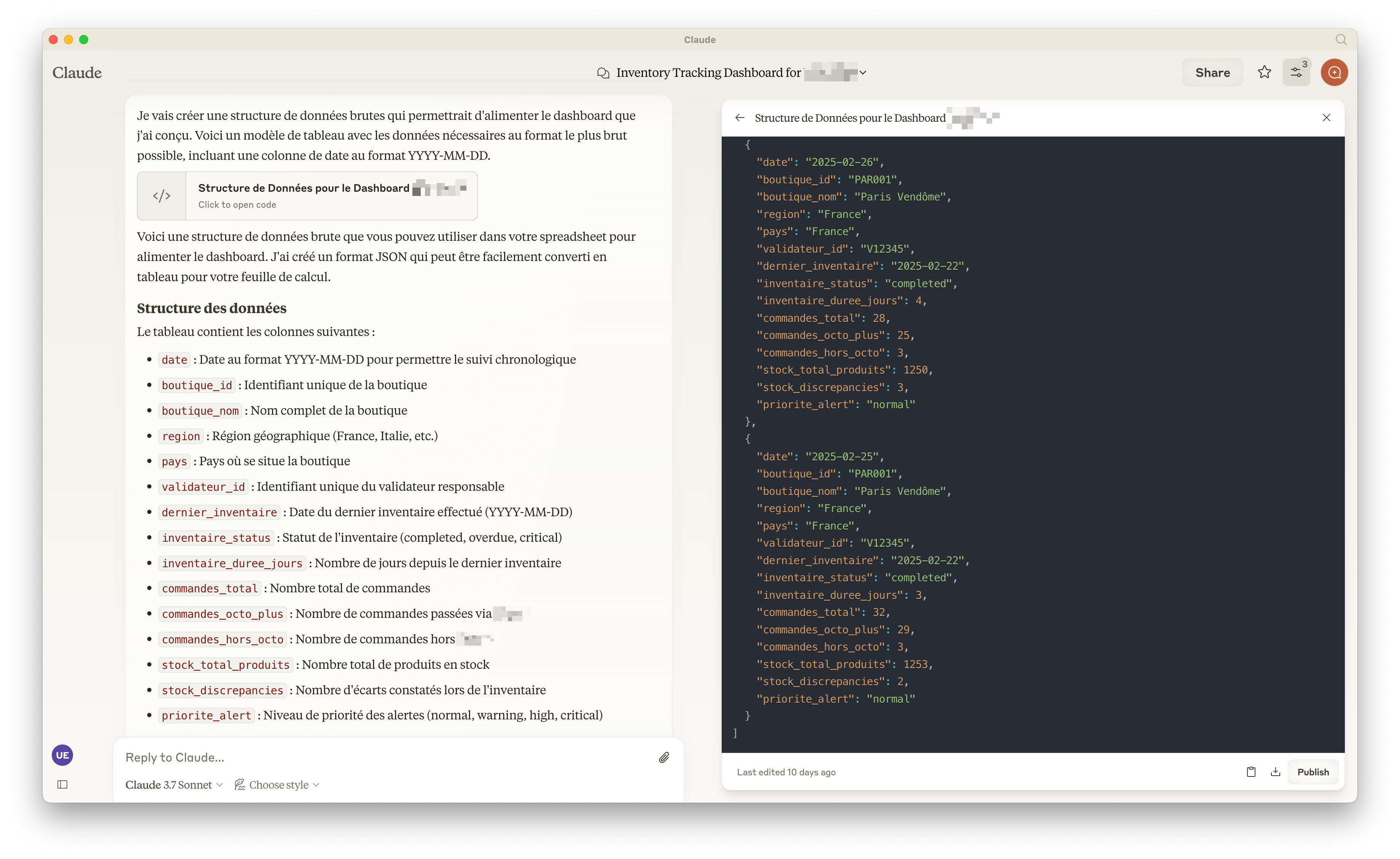Toggle the sidebar panel icon

(x=62, y=784)
